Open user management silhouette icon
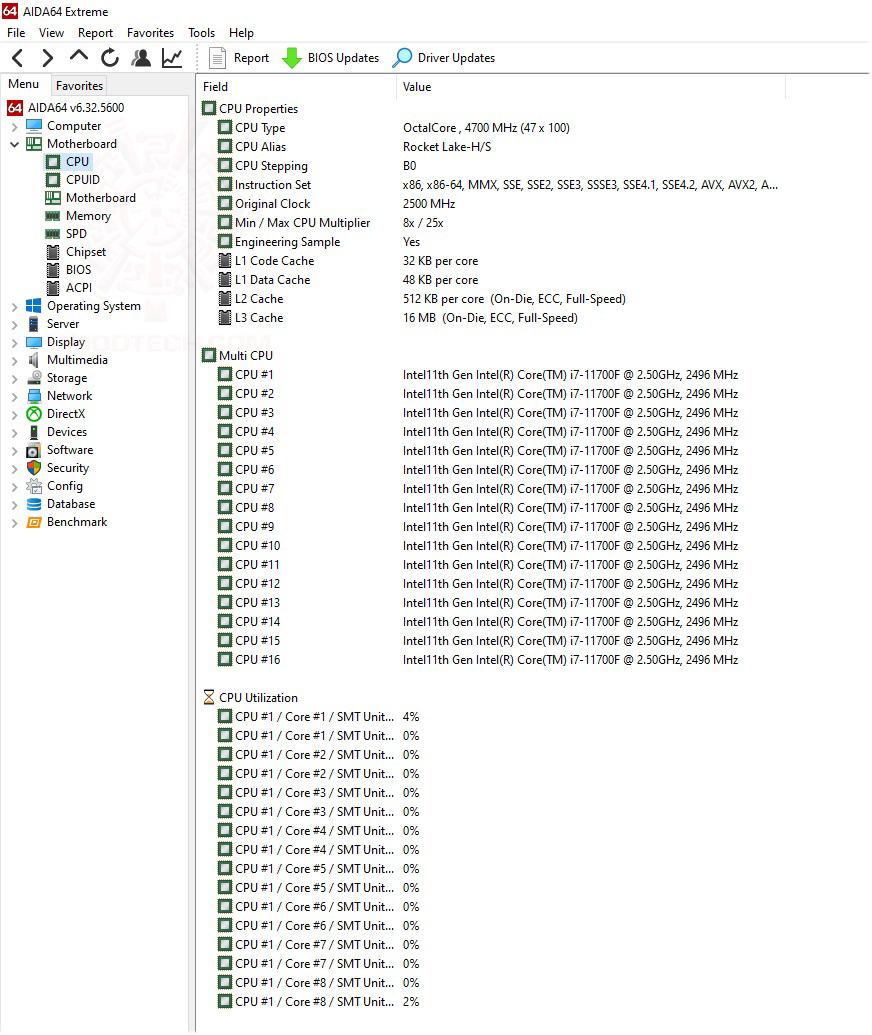 click(x=141, y=58)
